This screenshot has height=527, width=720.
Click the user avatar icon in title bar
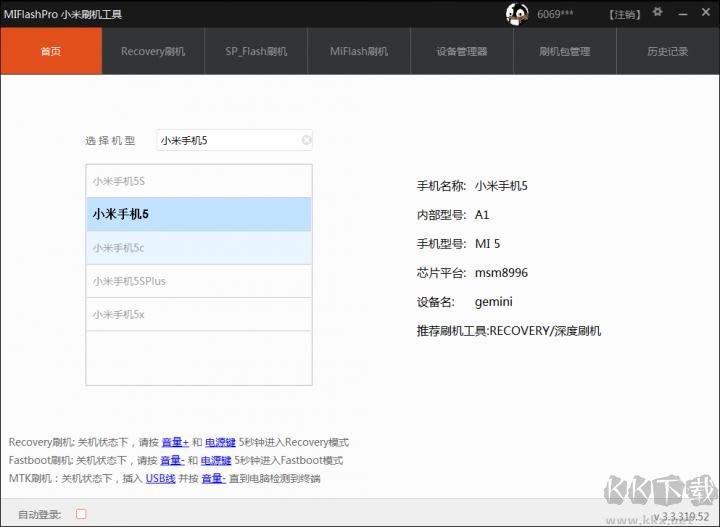[x=517, y=14]
